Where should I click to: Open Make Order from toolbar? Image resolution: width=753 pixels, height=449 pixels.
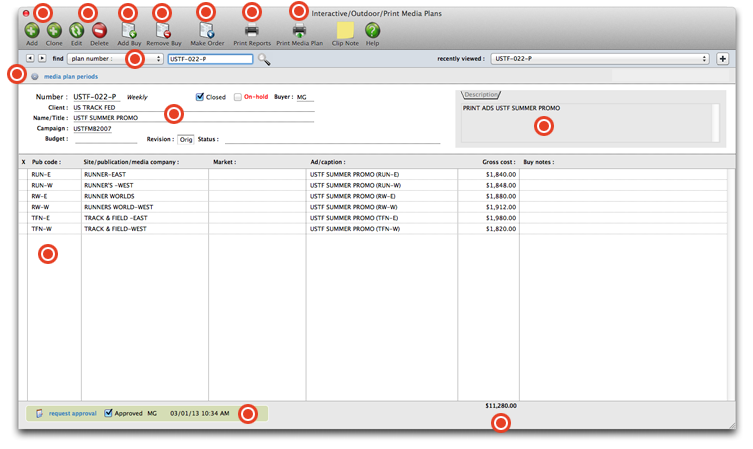[207, 31]
